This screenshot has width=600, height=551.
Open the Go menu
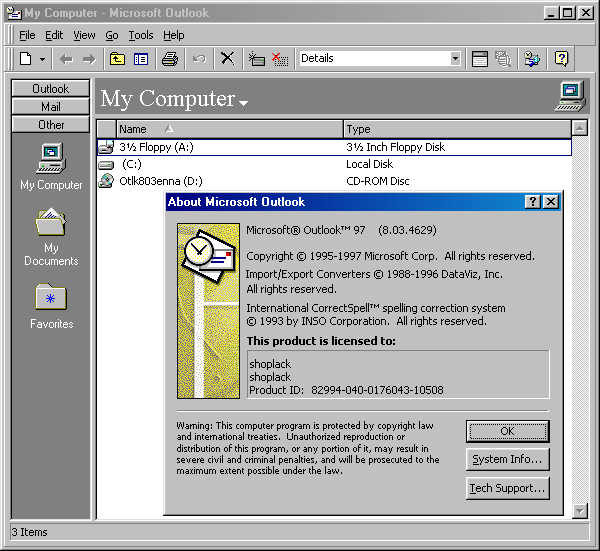pos(112,35)
